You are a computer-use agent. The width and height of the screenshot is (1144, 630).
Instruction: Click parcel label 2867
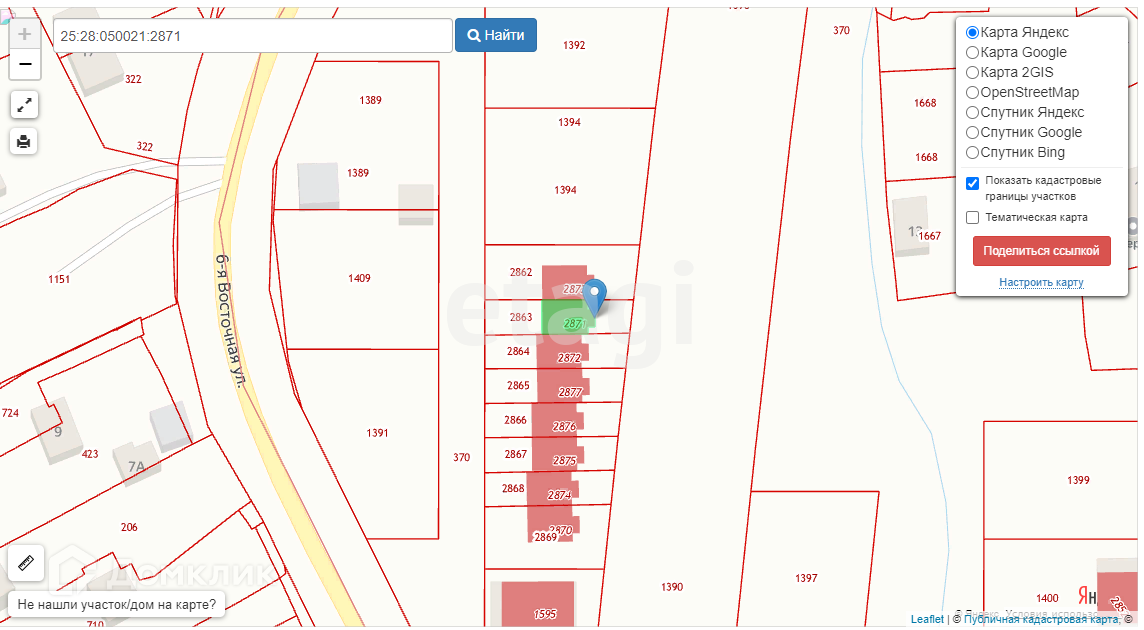tap(516, 454)
